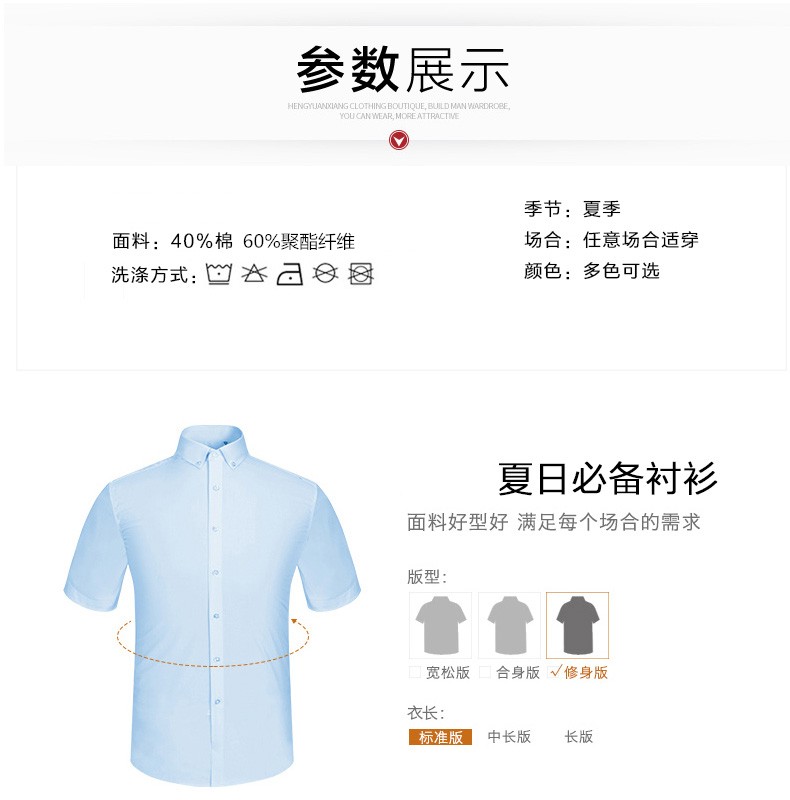Viewport: 790px width, 800px height.
Task: Click the red down-arrow circle icon
Action: pos(399,140)
